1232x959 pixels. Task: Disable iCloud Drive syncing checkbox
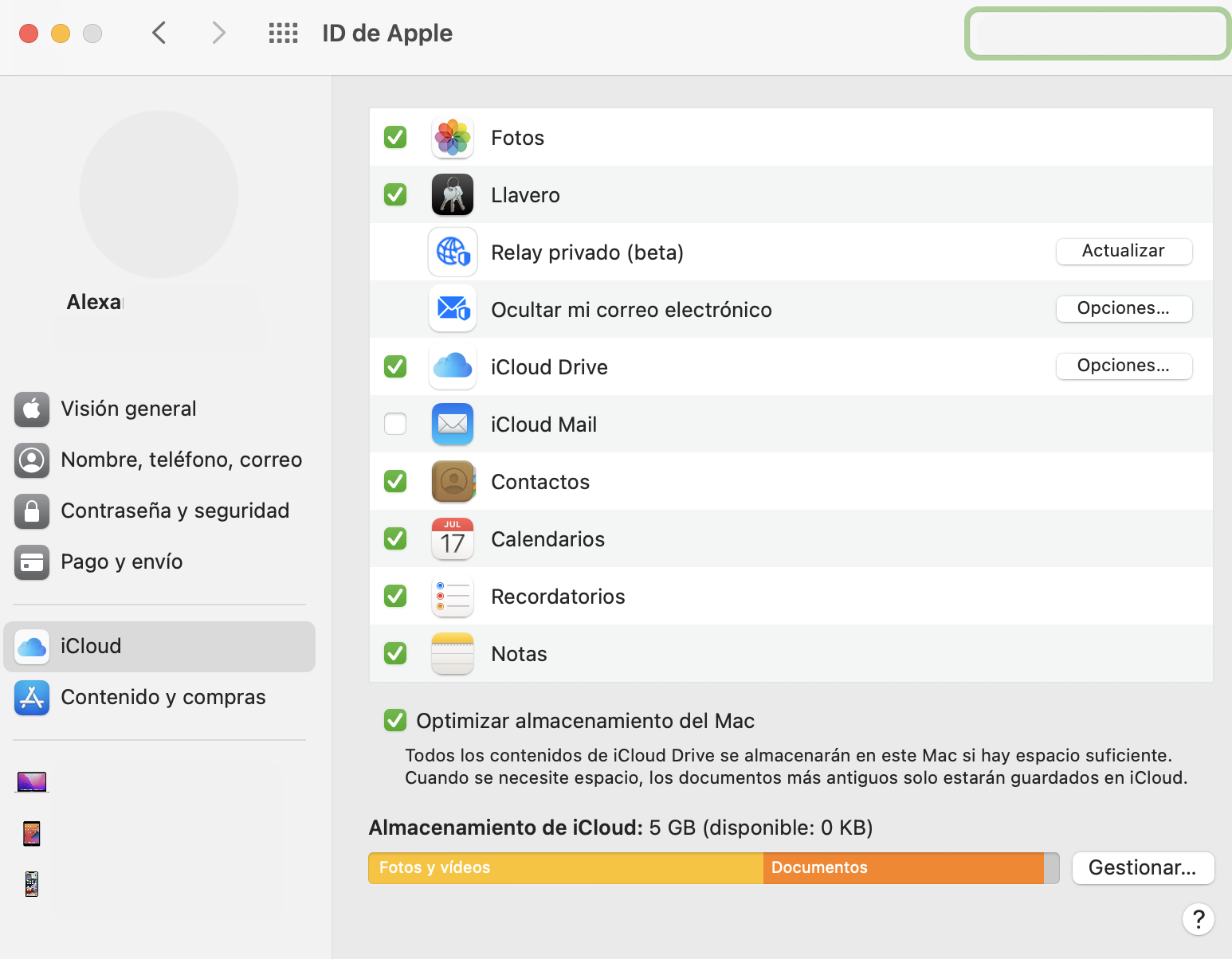[x=395, y=367]
